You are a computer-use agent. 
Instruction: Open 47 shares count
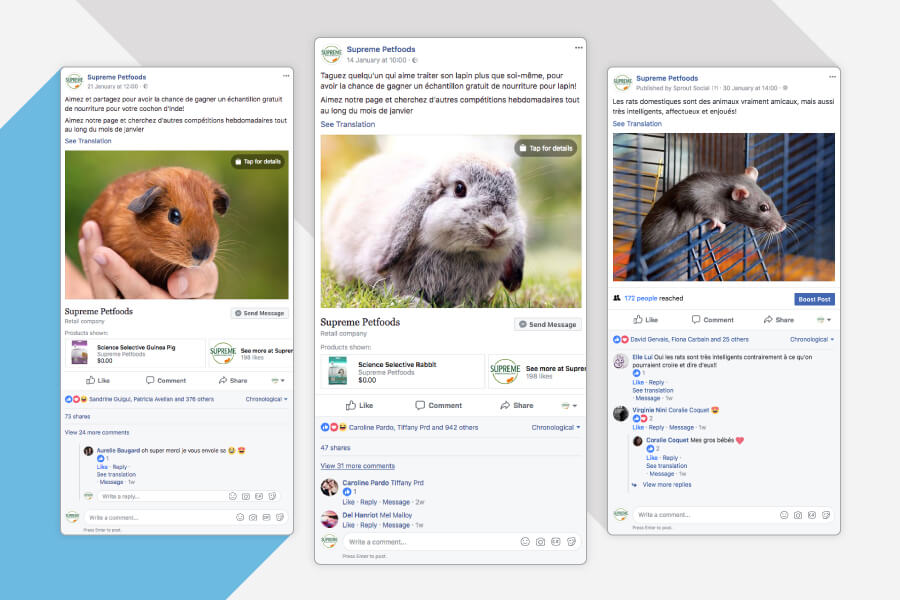(335, 447)
